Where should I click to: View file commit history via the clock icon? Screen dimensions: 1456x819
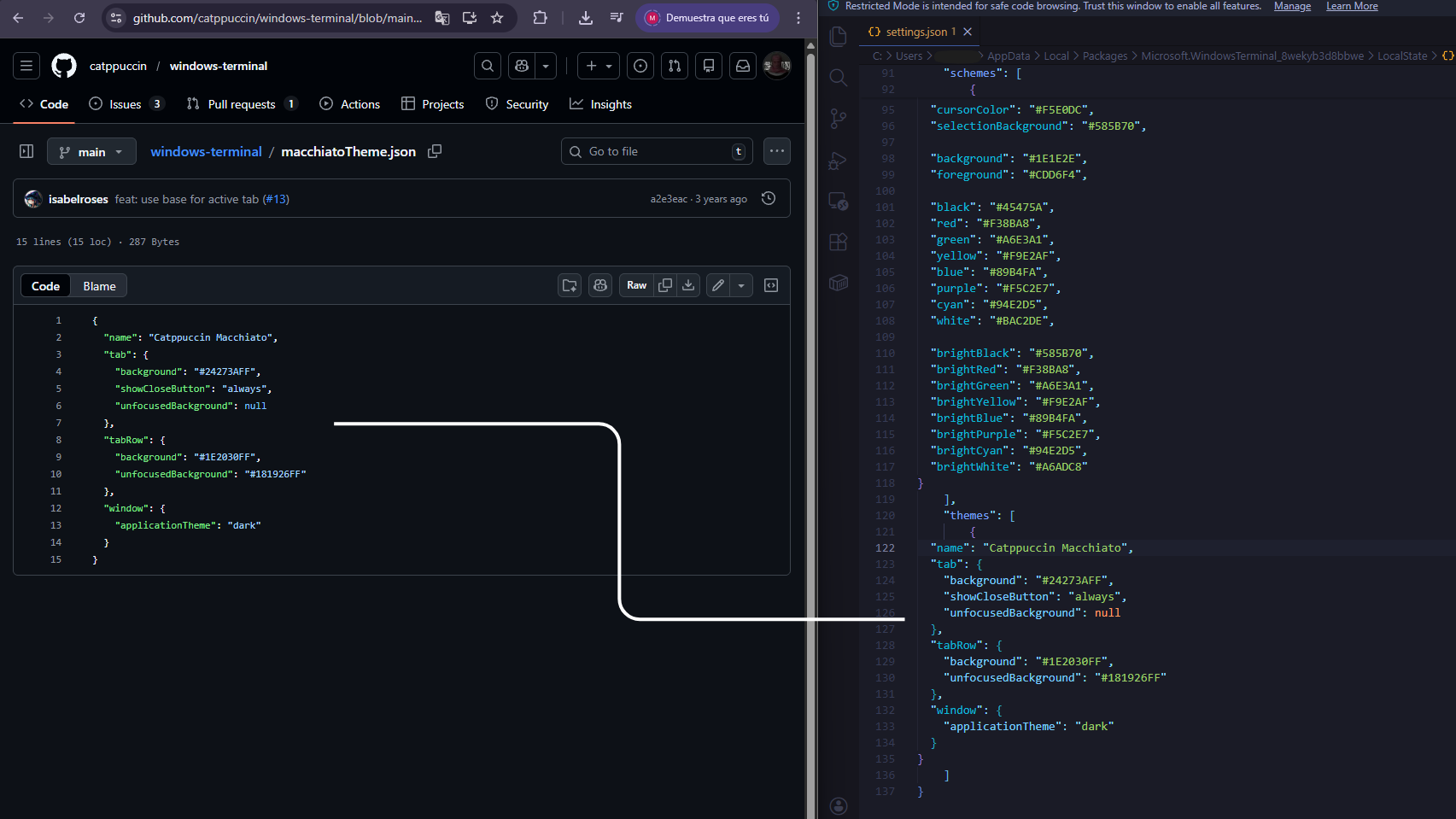pyautogui.click(x=768, y=198)
